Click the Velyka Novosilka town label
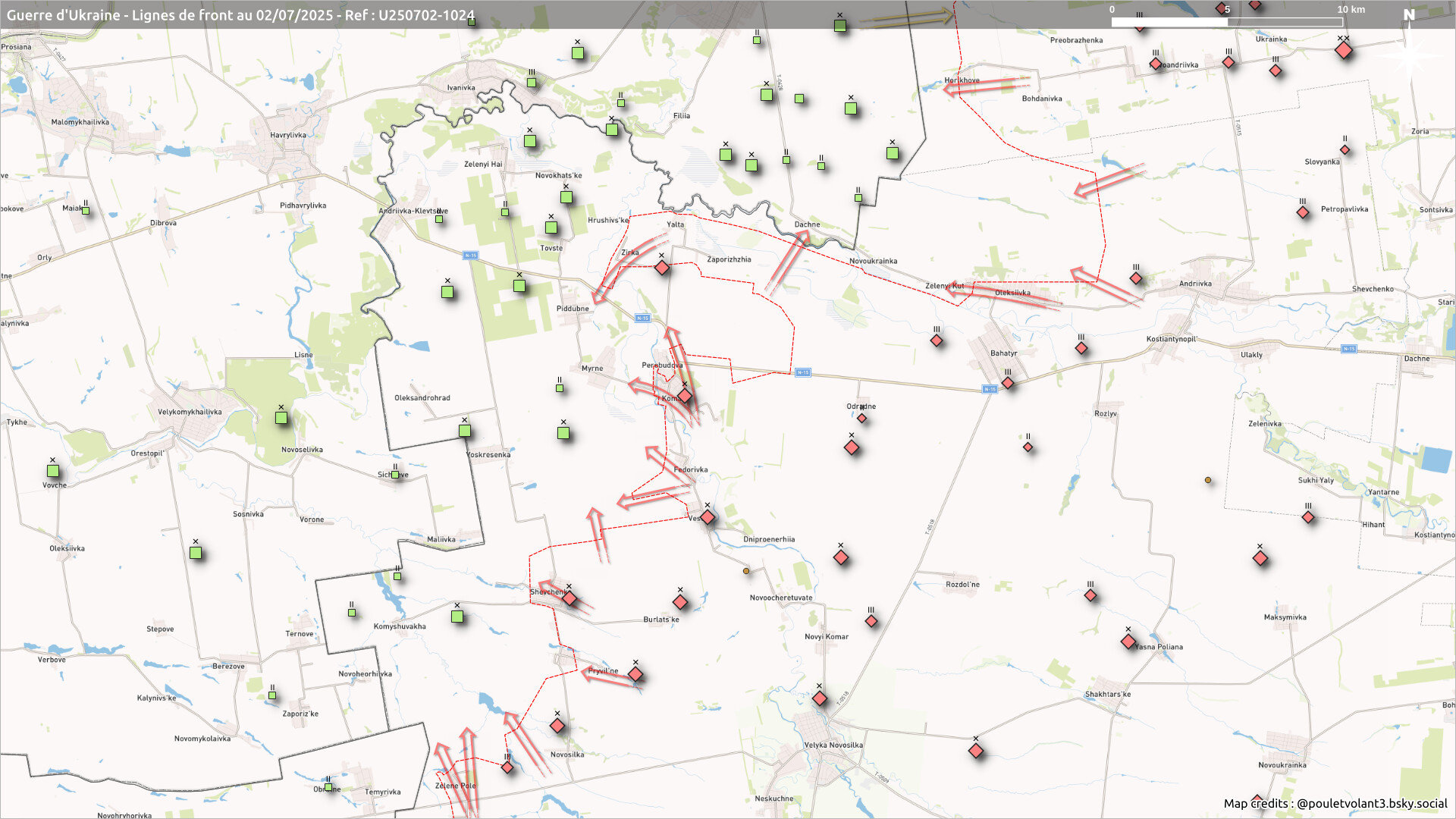The width and height of the screenshot is (1456, 819). tap(833, 745)
